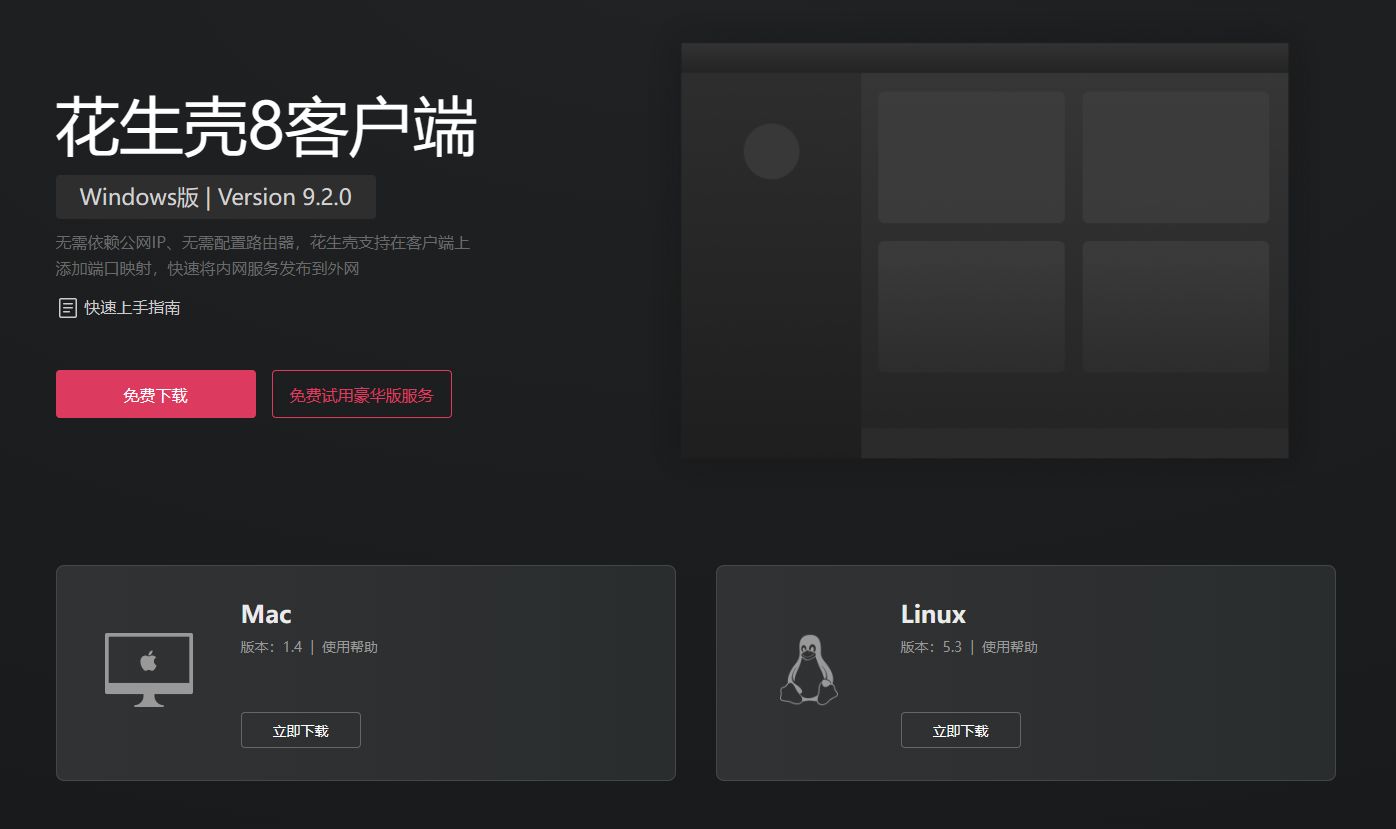This screenshot has height=829, width=1396.
Task: Click the Mac version text 版本：1.4
Action: [x=271, y=647]
